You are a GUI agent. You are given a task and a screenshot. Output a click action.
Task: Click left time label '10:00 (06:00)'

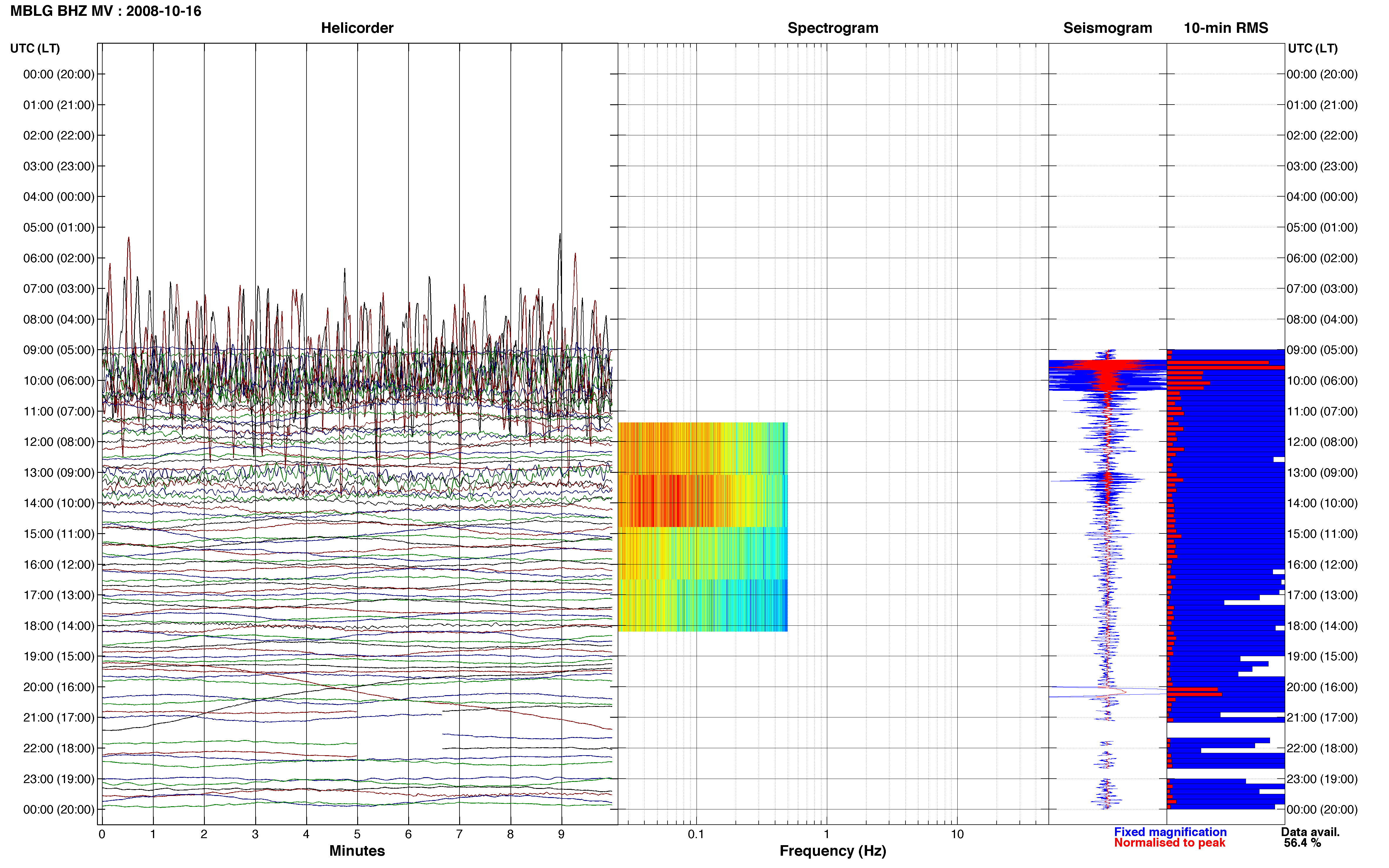pyautogui.click(x=59, y=381)
